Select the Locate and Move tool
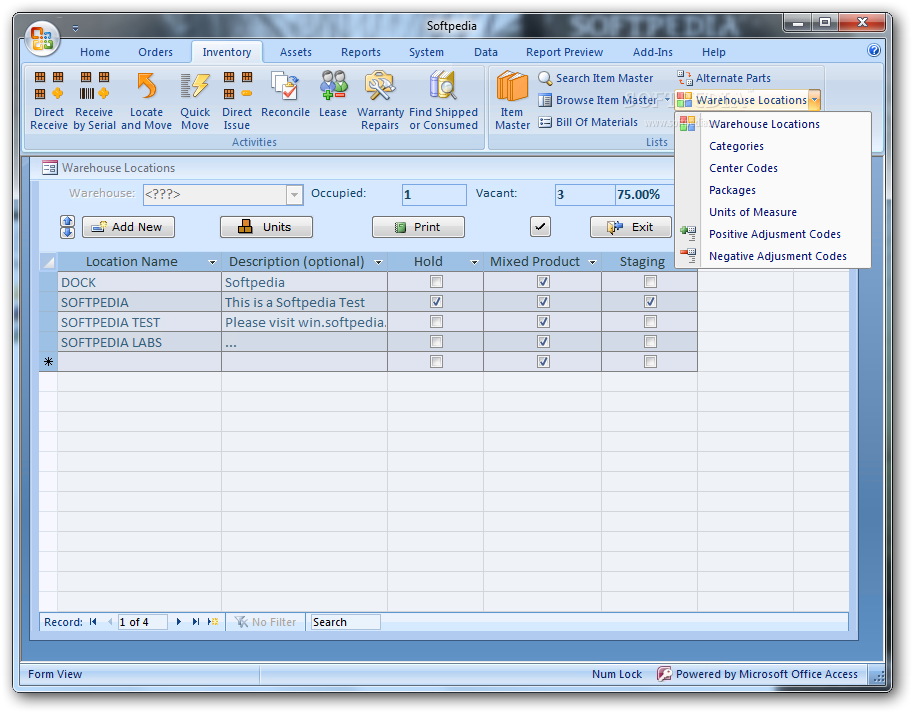 [x=146, y=100]
